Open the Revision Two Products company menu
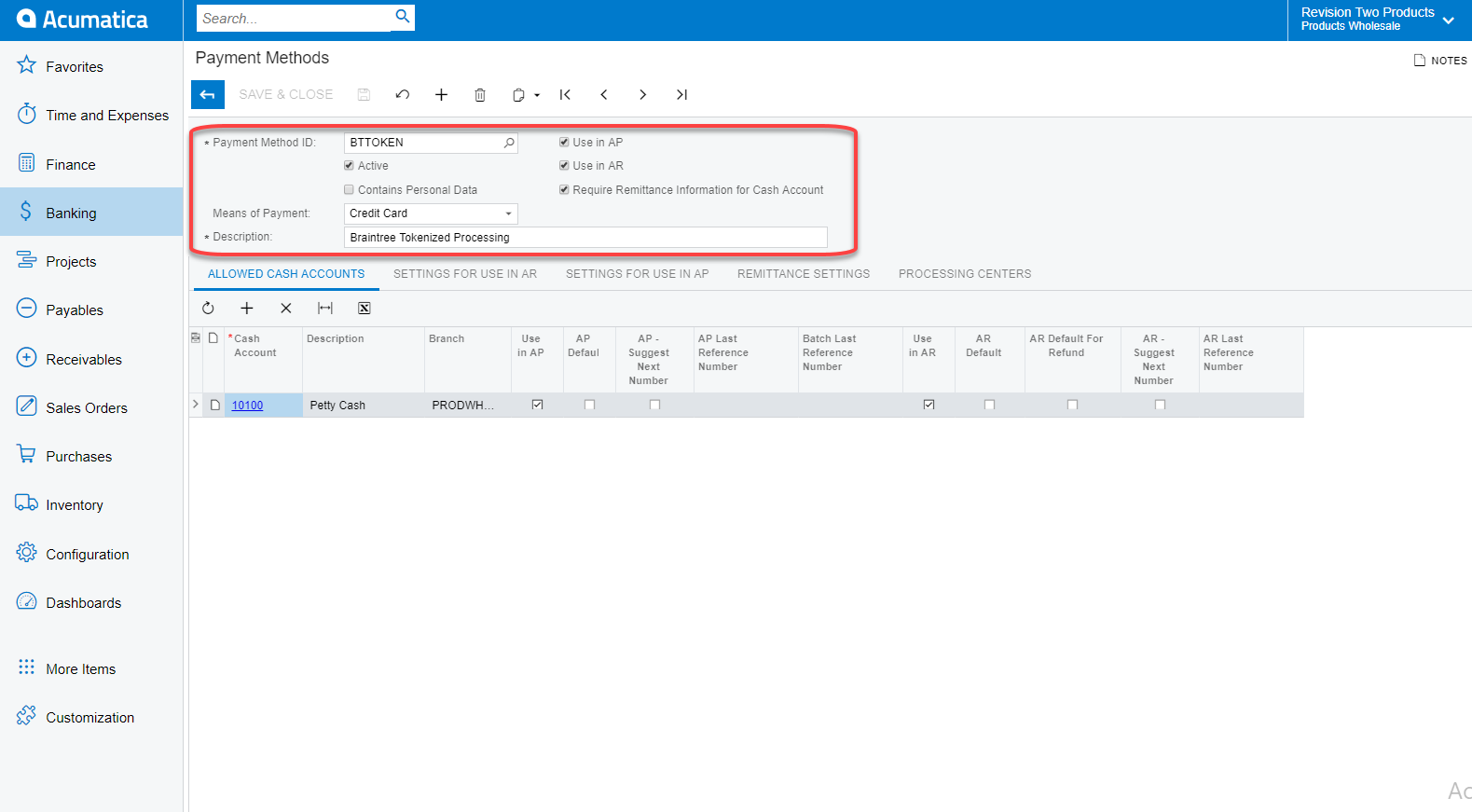This screenshot has width=1472, height=812. (1378, 20)
